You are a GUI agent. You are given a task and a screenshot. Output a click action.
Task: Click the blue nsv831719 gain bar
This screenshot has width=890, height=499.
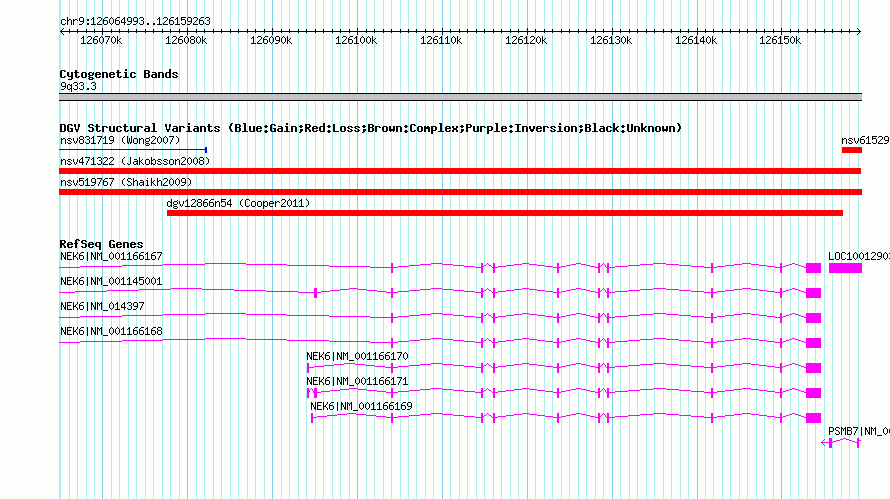(x=133, y=150)
